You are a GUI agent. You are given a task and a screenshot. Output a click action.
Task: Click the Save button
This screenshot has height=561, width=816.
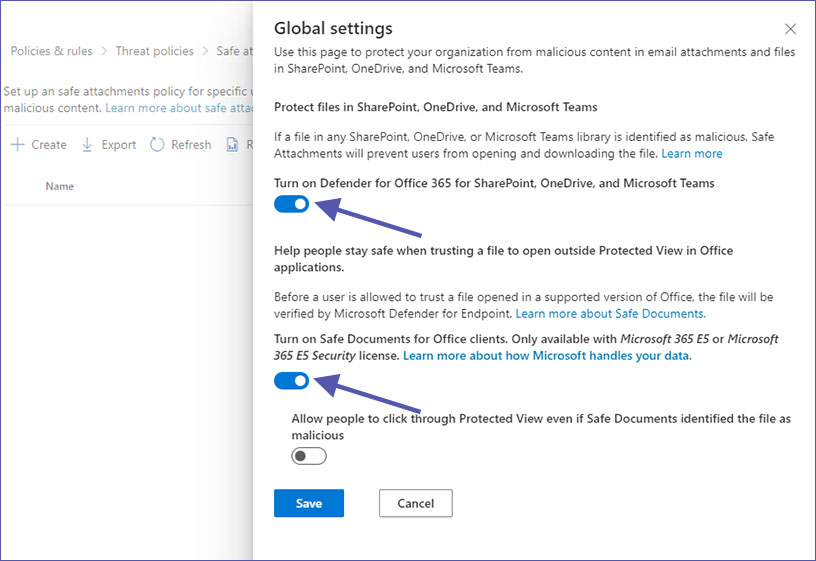[x=309, y=503]
